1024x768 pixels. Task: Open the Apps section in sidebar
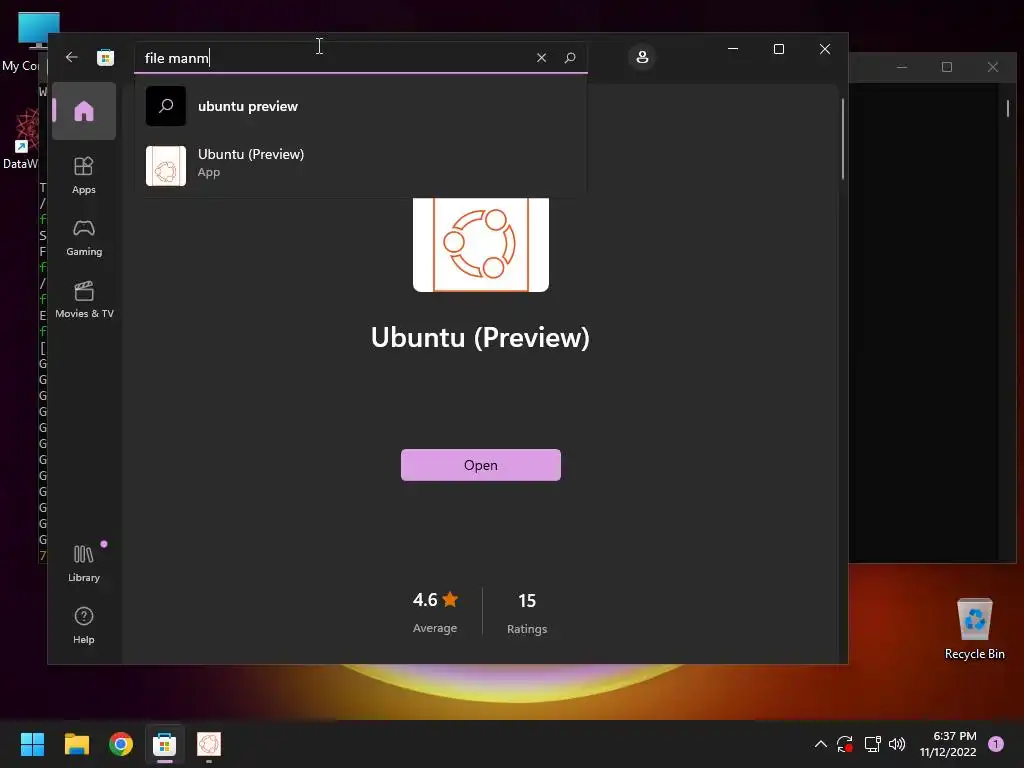coord(84,176)
